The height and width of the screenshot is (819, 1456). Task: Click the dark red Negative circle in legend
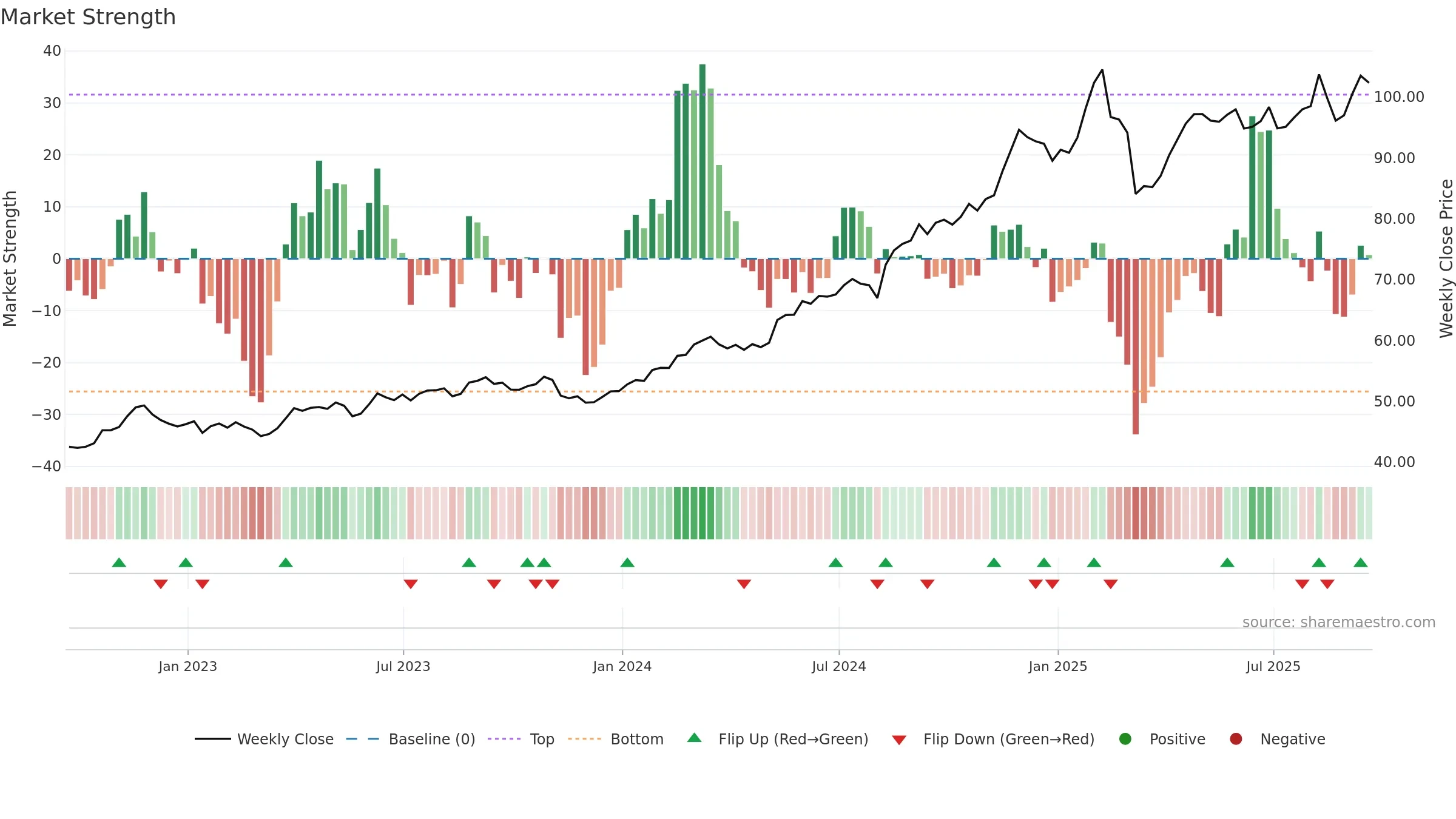point(1236,739)
